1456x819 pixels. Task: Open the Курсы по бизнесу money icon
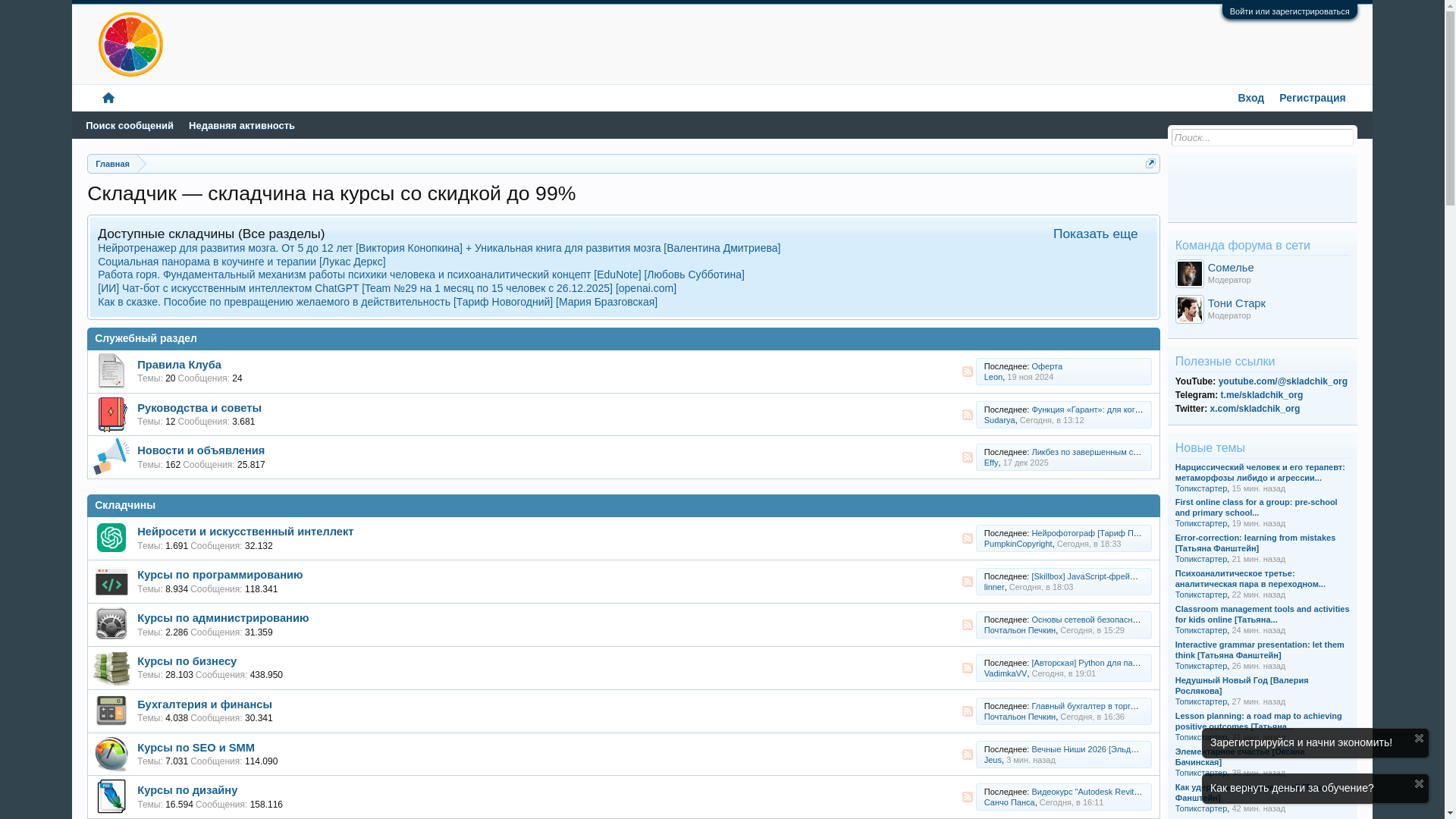coord(111,668)
